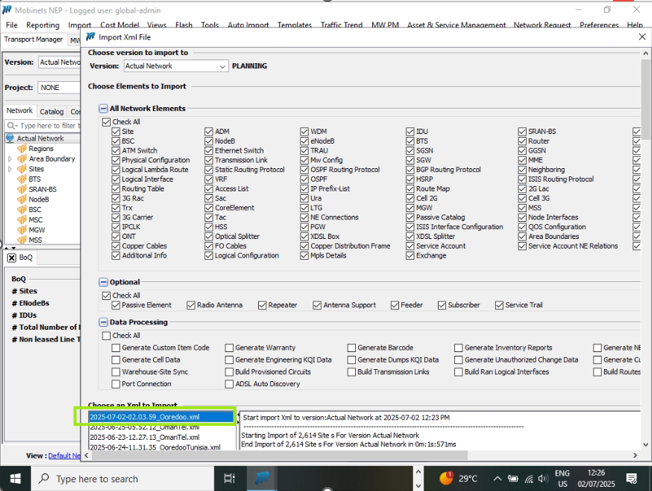
Task: Click the Mobinets NEP taskbar icon
Action: coord(262,478)
